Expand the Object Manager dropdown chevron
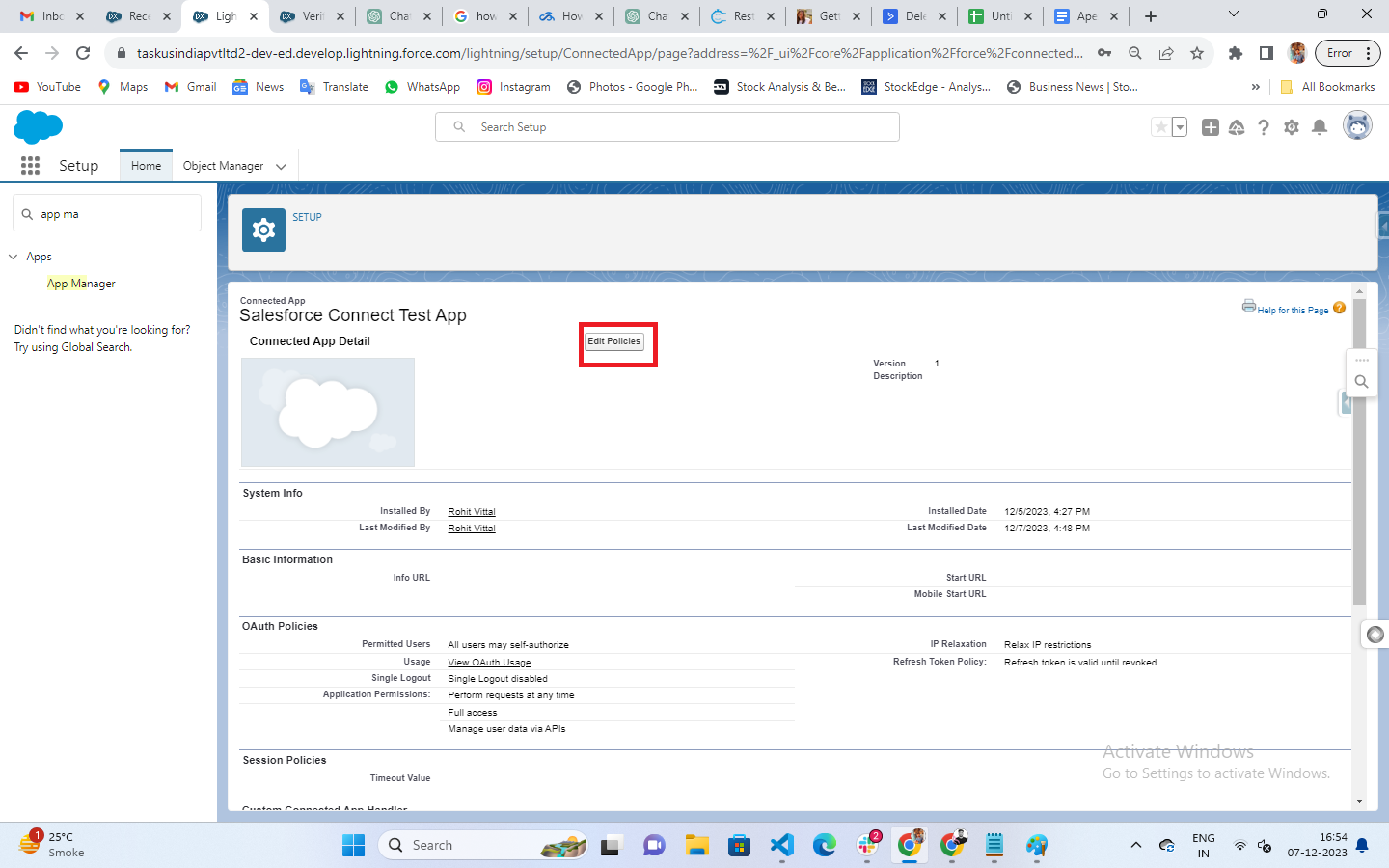 click(x=281, y=167)
